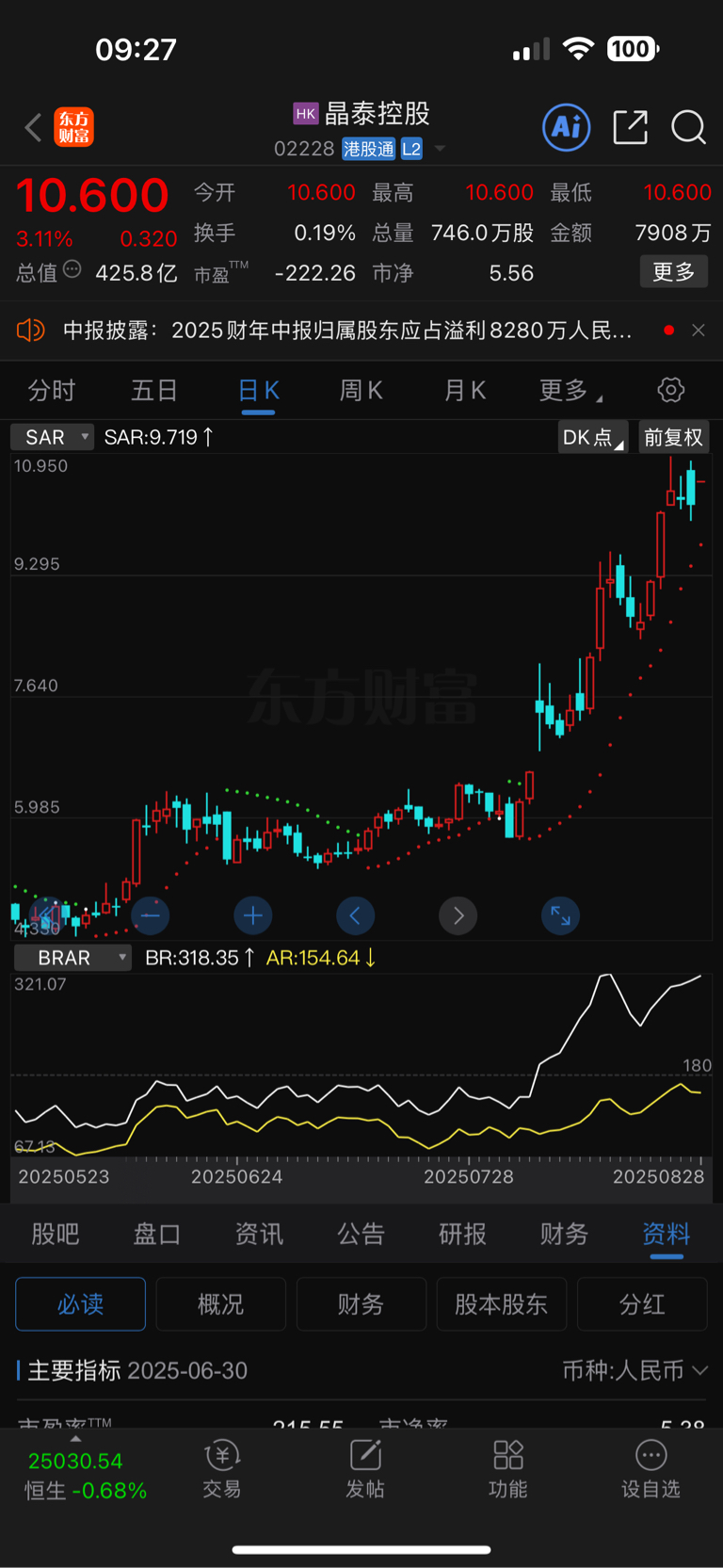Tap the 发帖 post icon
Image resolution: width=723 pixels, height=1568 pixels.
365,1468
